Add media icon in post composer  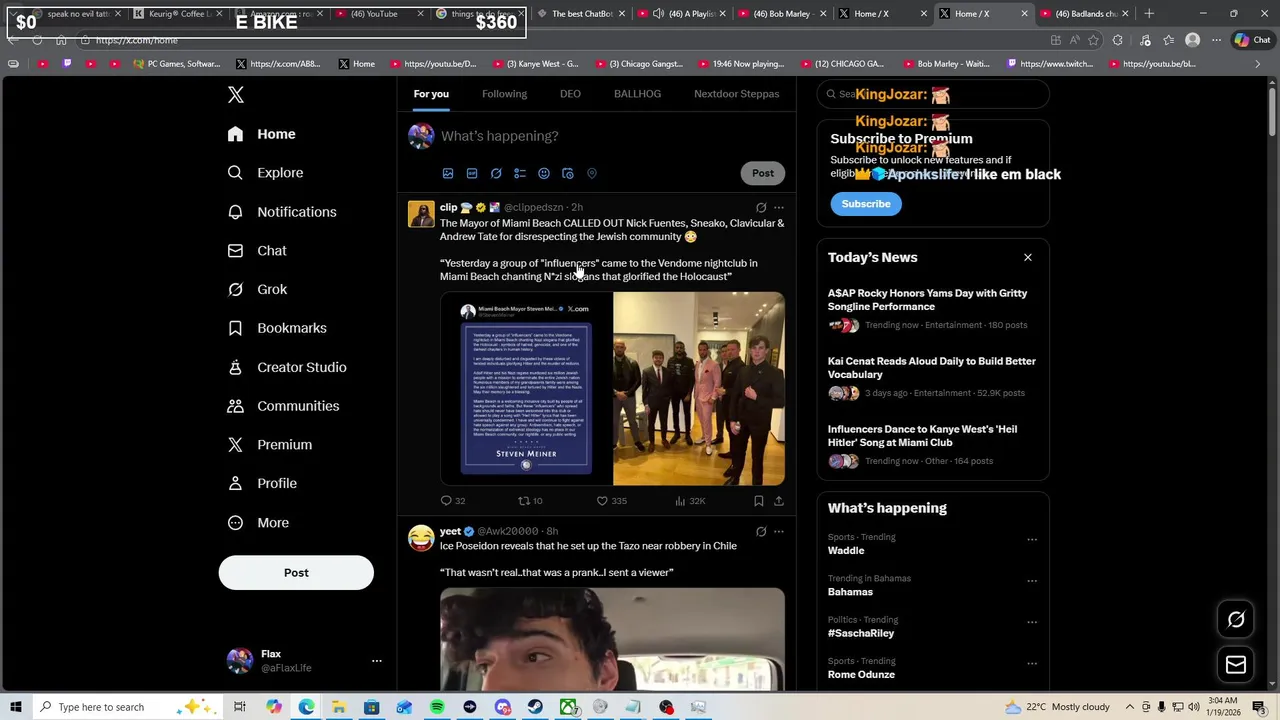[x=448, y=173]
